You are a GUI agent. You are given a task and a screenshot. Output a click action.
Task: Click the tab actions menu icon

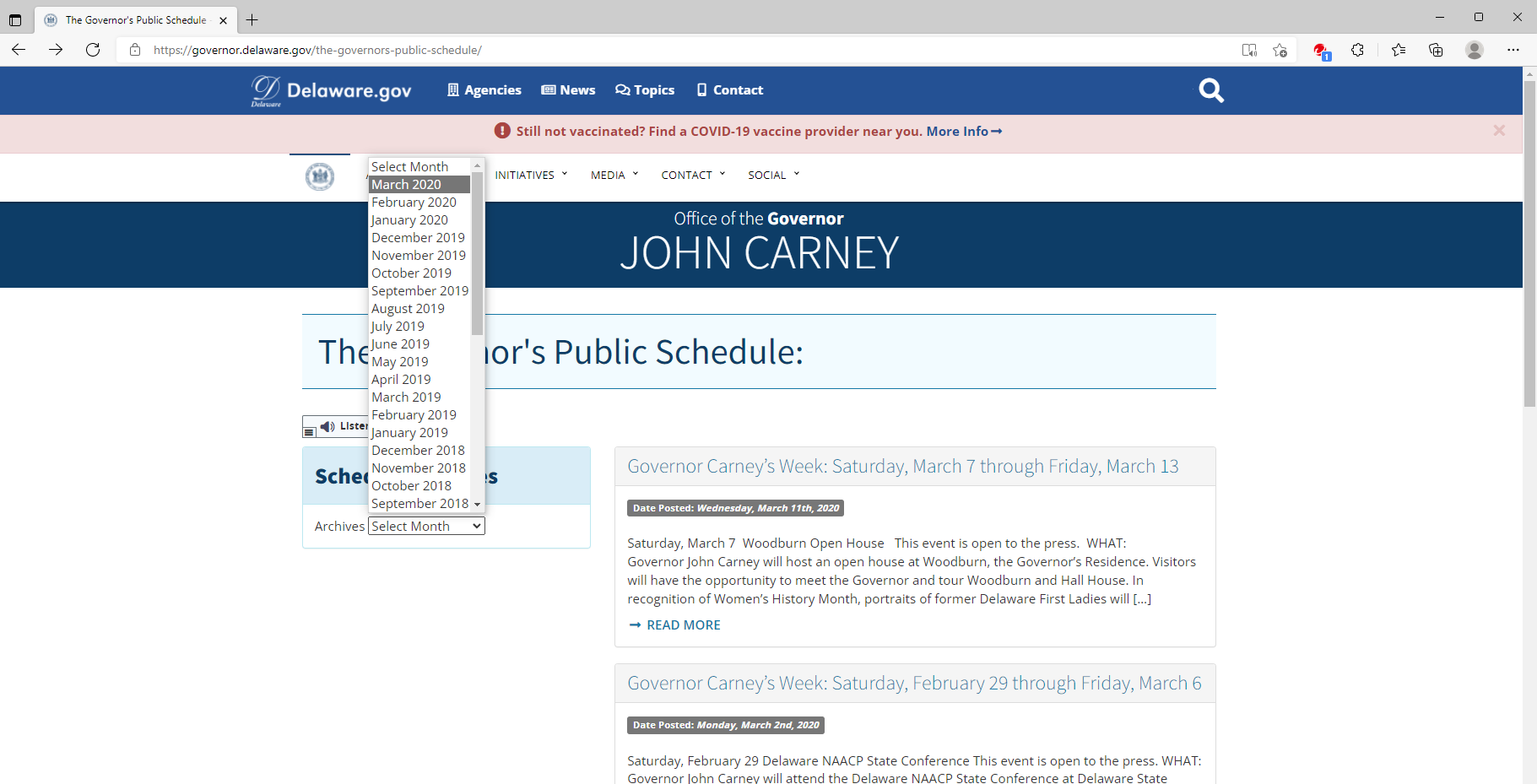pyautogui.click(x=15, y=19)
